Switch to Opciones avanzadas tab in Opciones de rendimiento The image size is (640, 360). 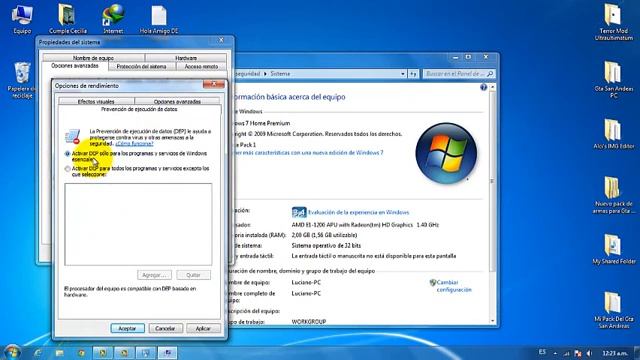coord(177,101)
